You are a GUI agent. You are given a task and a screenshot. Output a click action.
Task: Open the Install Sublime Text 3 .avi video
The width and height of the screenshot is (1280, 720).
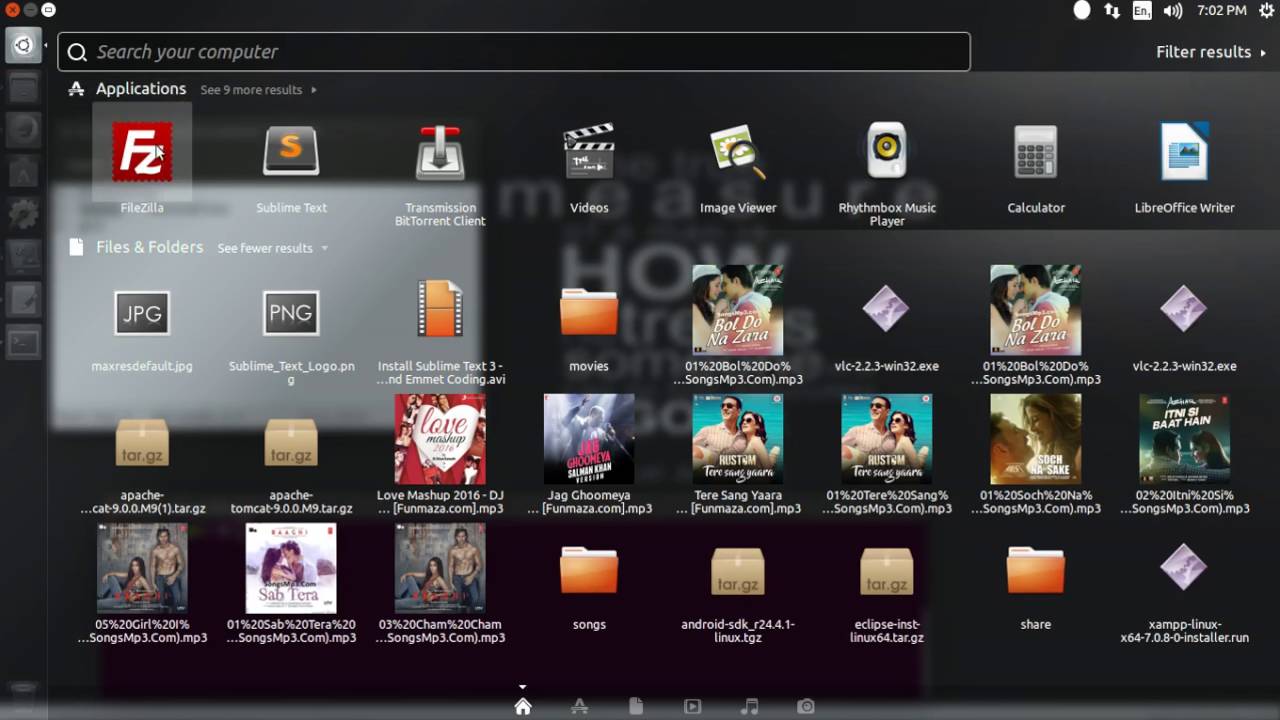(440, 309)
